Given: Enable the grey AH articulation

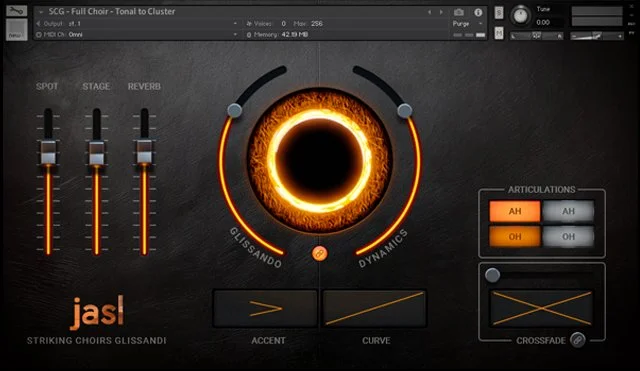Looking at the screenshot, I should 568,211.
